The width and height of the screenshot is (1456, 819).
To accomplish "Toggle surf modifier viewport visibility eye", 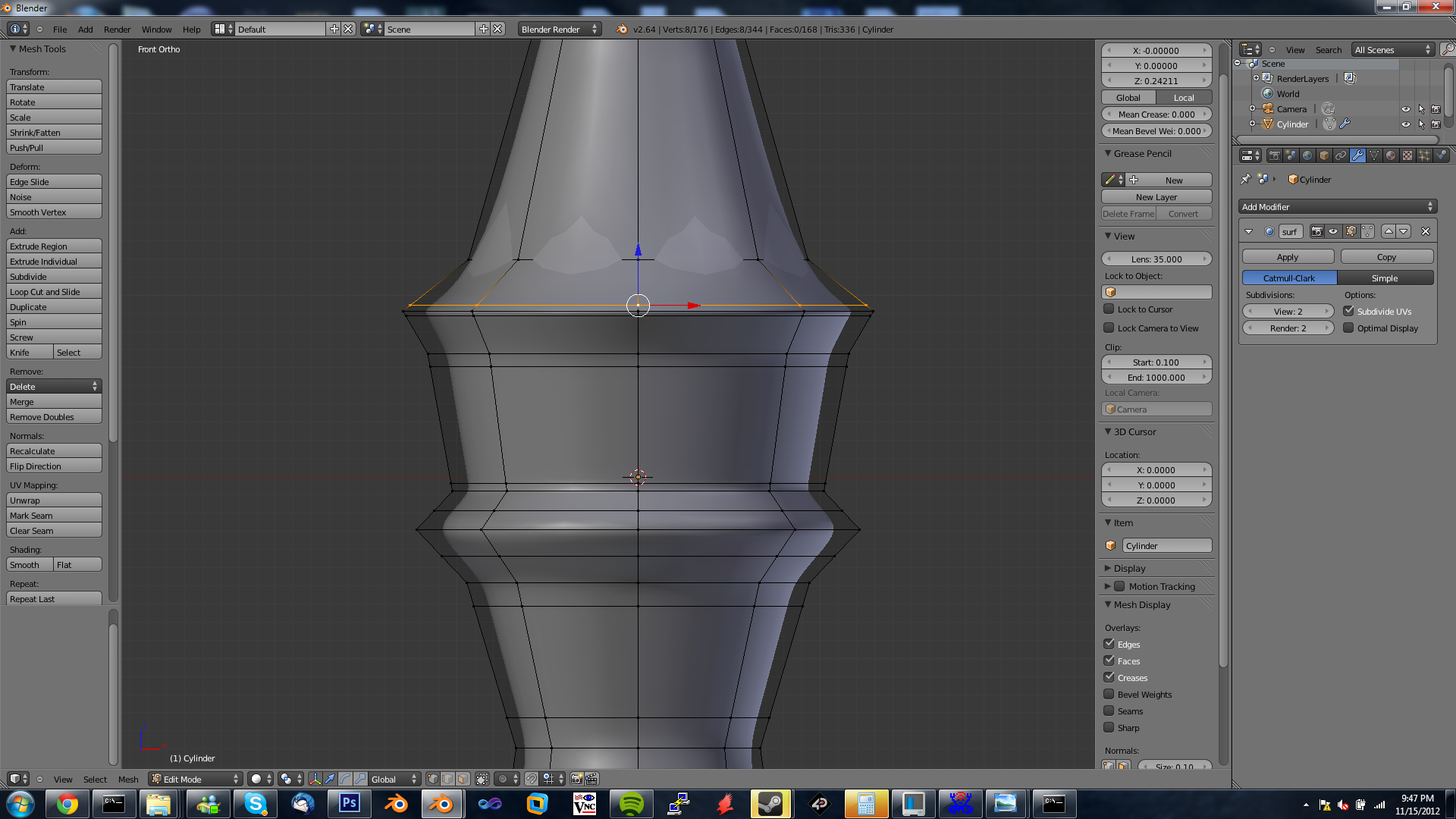I will (1333, 231).
